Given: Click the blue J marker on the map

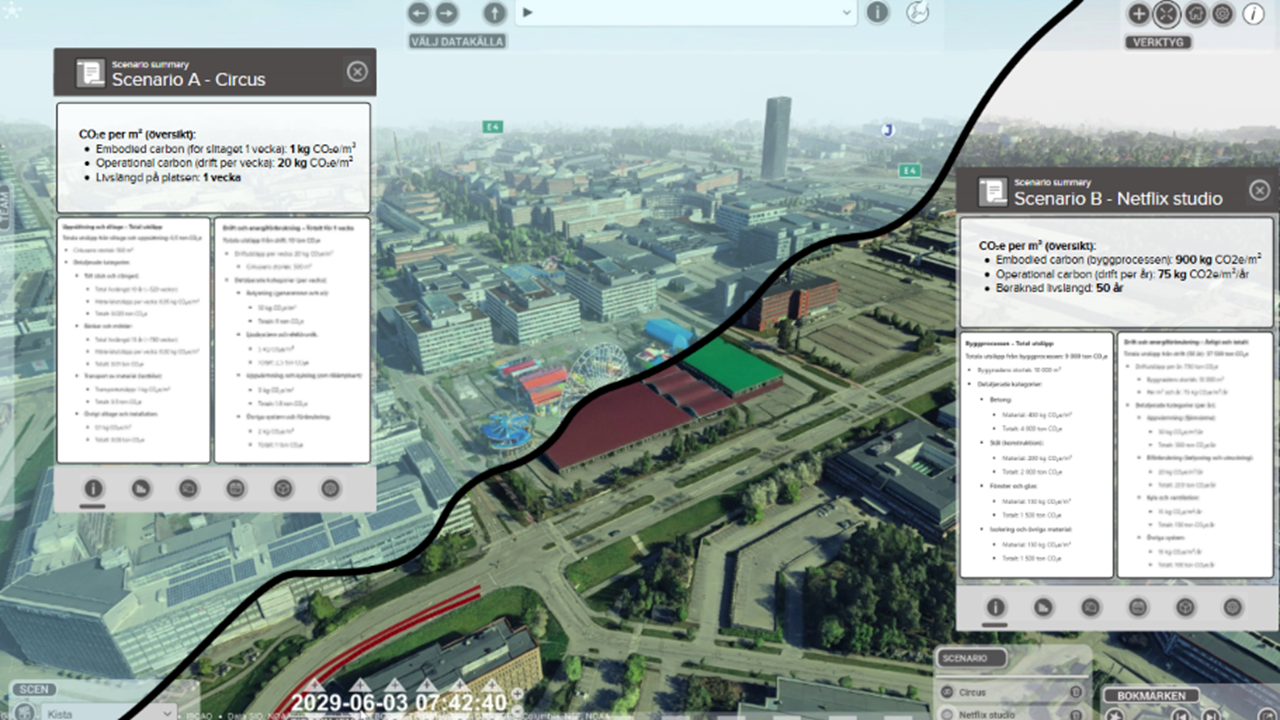Looking at the screenshot, I should tap(886, 130).
